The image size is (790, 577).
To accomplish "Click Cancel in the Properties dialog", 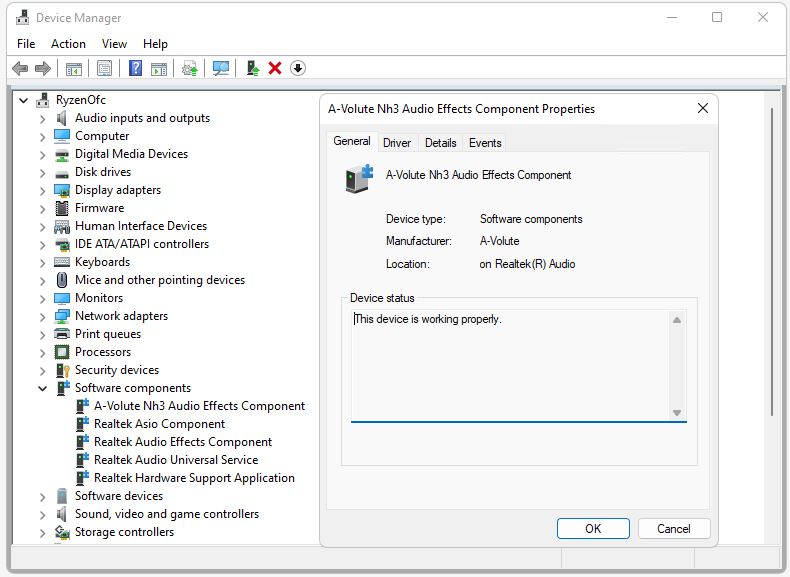I will click(674, 529).
